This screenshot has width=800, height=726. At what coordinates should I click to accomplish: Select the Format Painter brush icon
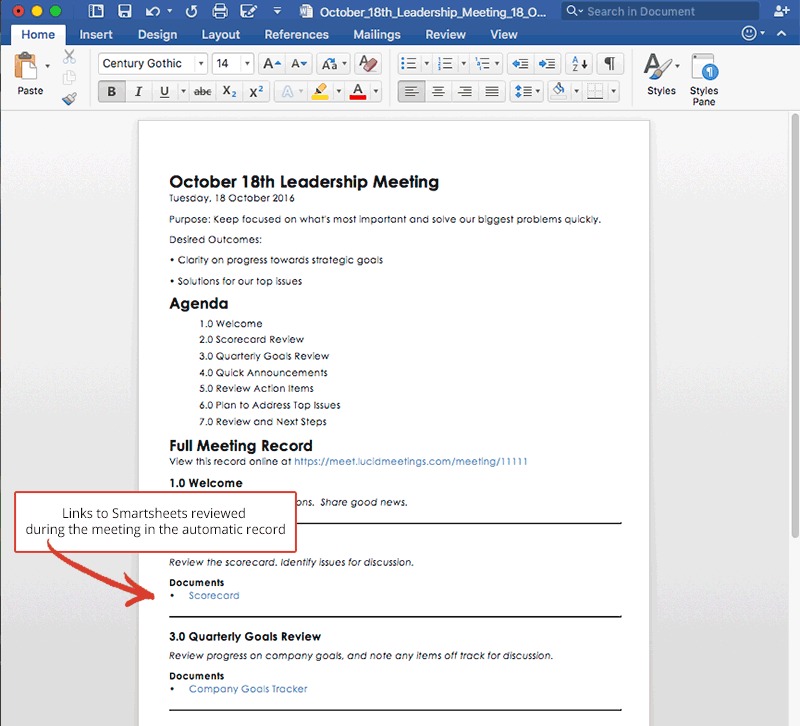(69, 99)
